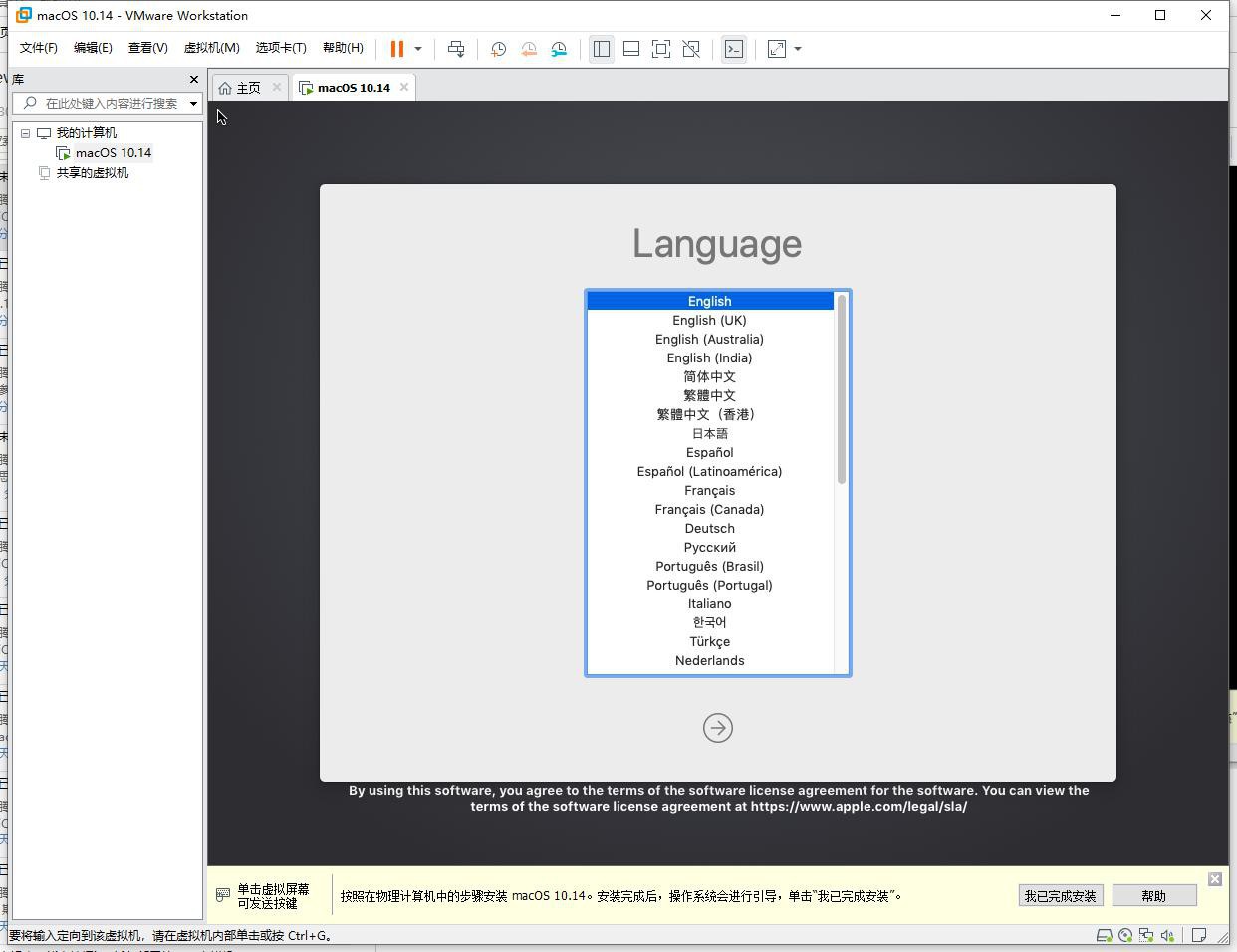This screenshot has height=952, width=1237.
Task: Open the 帮助(H) menu
Action: coord(343,48)
